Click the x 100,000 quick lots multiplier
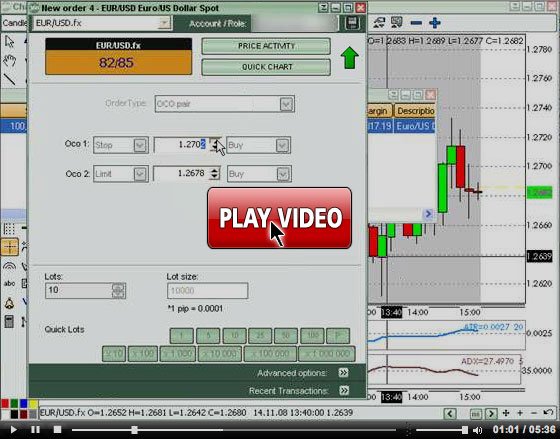Viewport: 560px width, 439px height. [270, 354]
